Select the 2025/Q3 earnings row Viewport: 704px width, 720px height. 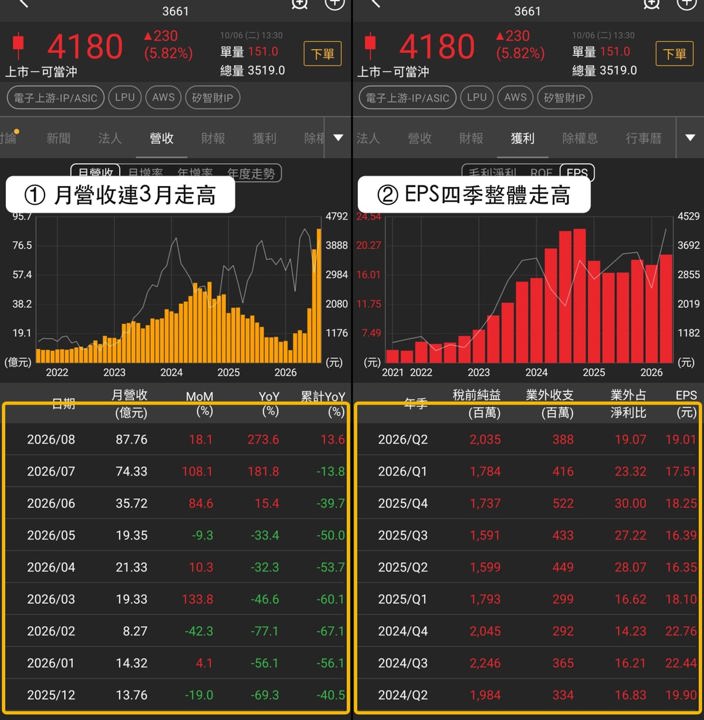(x=528, y=535)
